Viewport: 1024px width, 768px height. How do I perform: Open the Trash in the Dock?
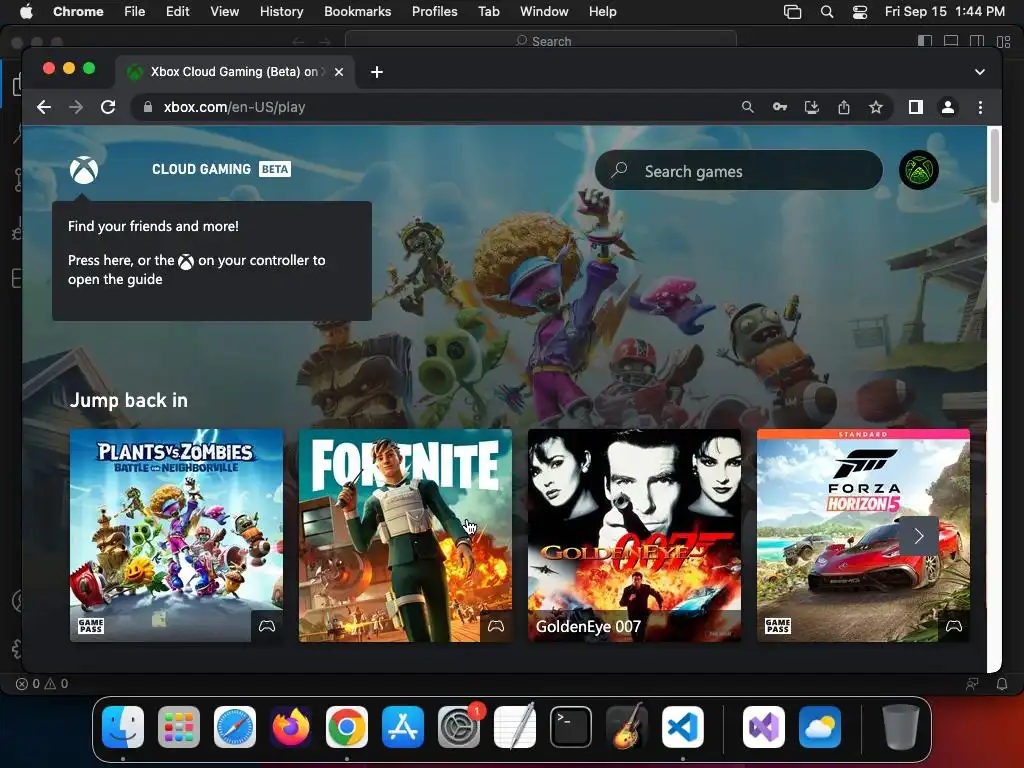pos(901,727)
